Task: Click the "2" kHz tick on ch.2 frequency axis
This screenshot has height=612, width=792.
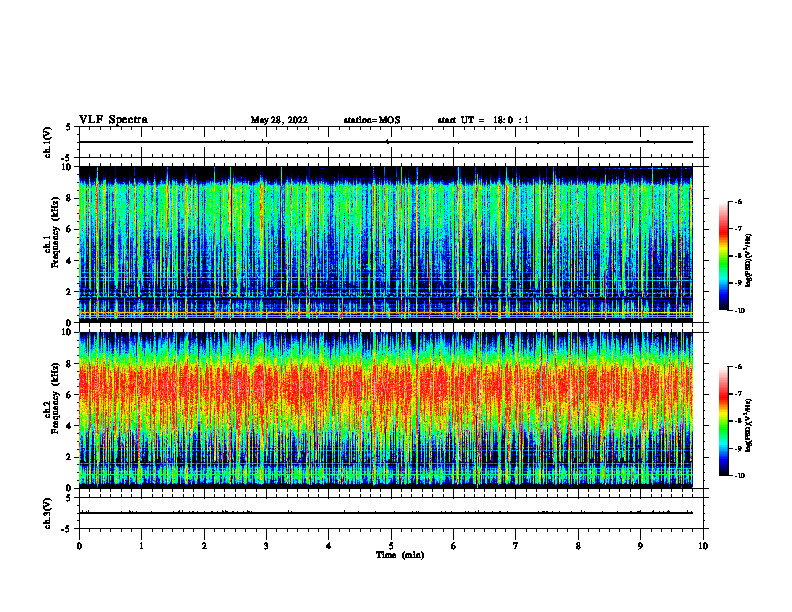Action: pos(69,457)
